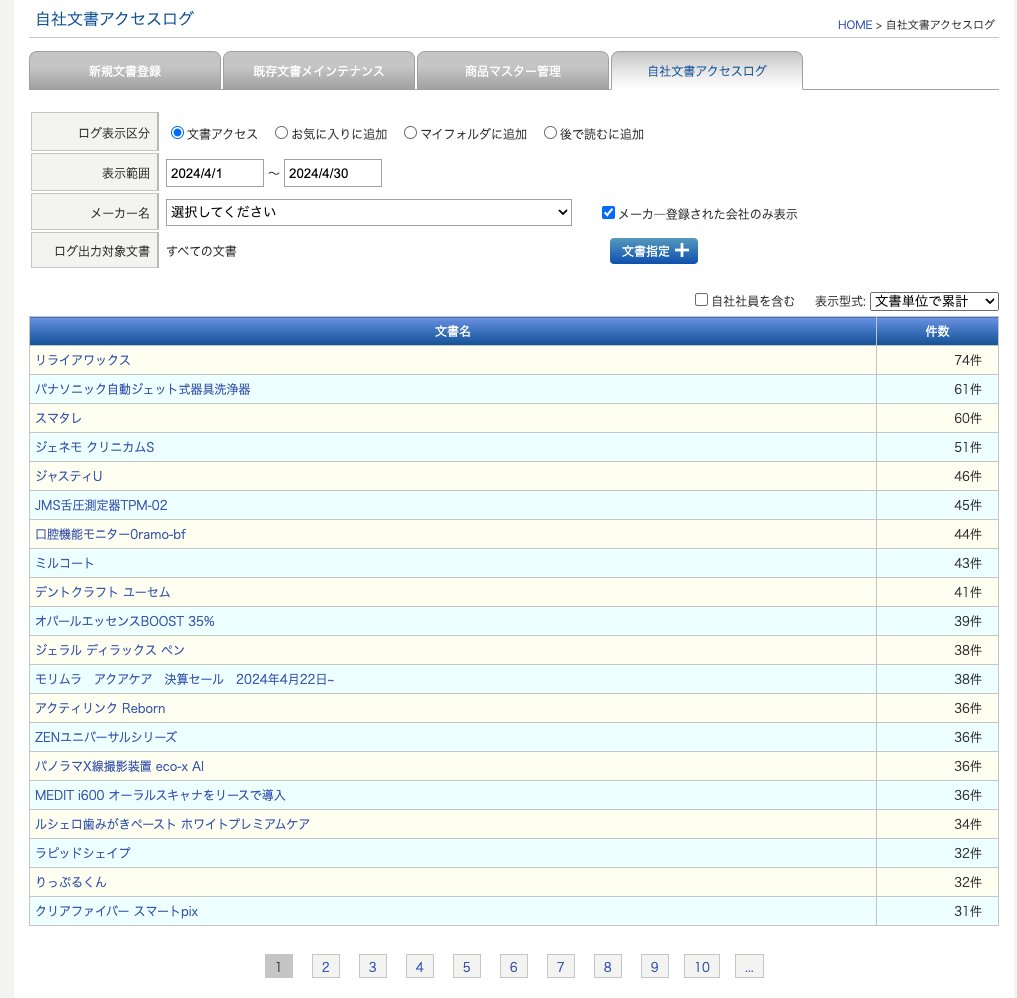Open パナソニック自動ジェット式器具洗浄器 link
The height and width of the screenshot is (998, 1017).
click(x=143, y=389)
